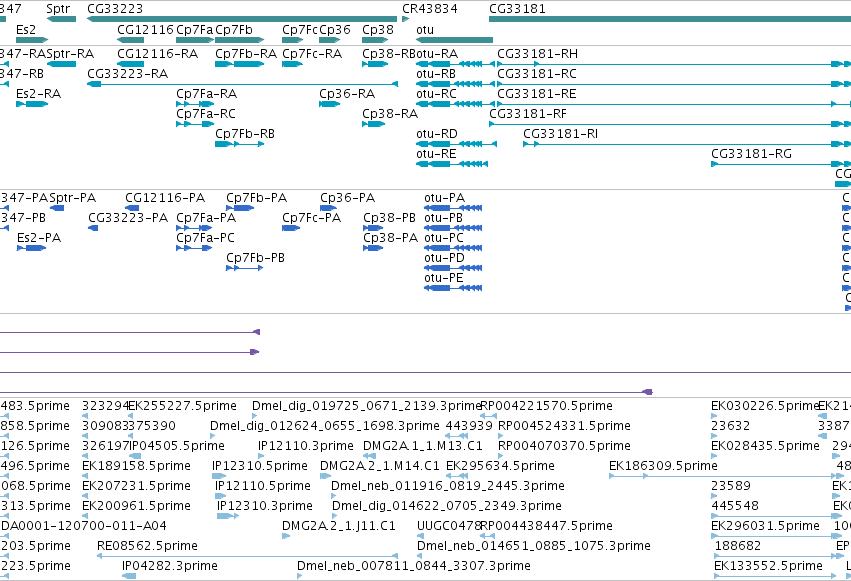
Task: Select EST label Dmel_dig_012624_0655_1698.3prime
Action: tap(325, 426)
